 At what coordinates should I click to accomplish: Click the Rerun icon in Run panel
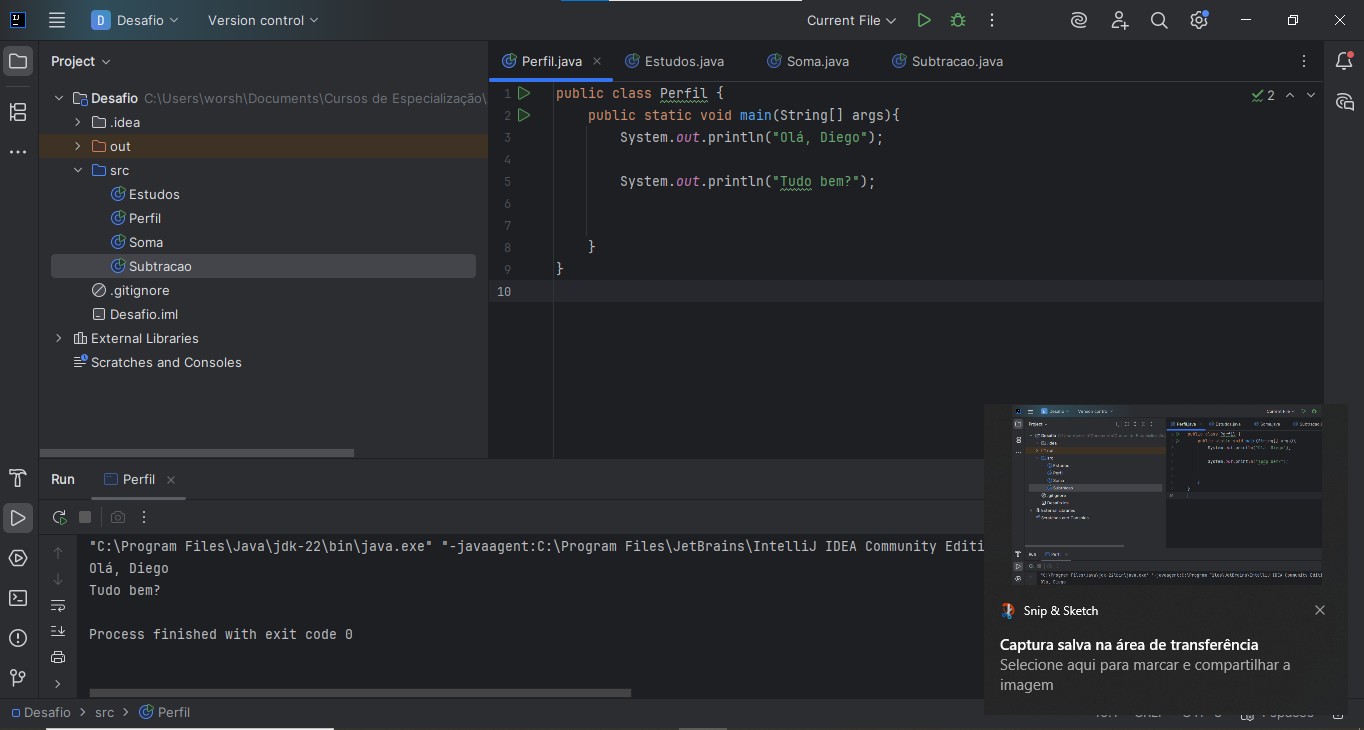pos(60,517)
